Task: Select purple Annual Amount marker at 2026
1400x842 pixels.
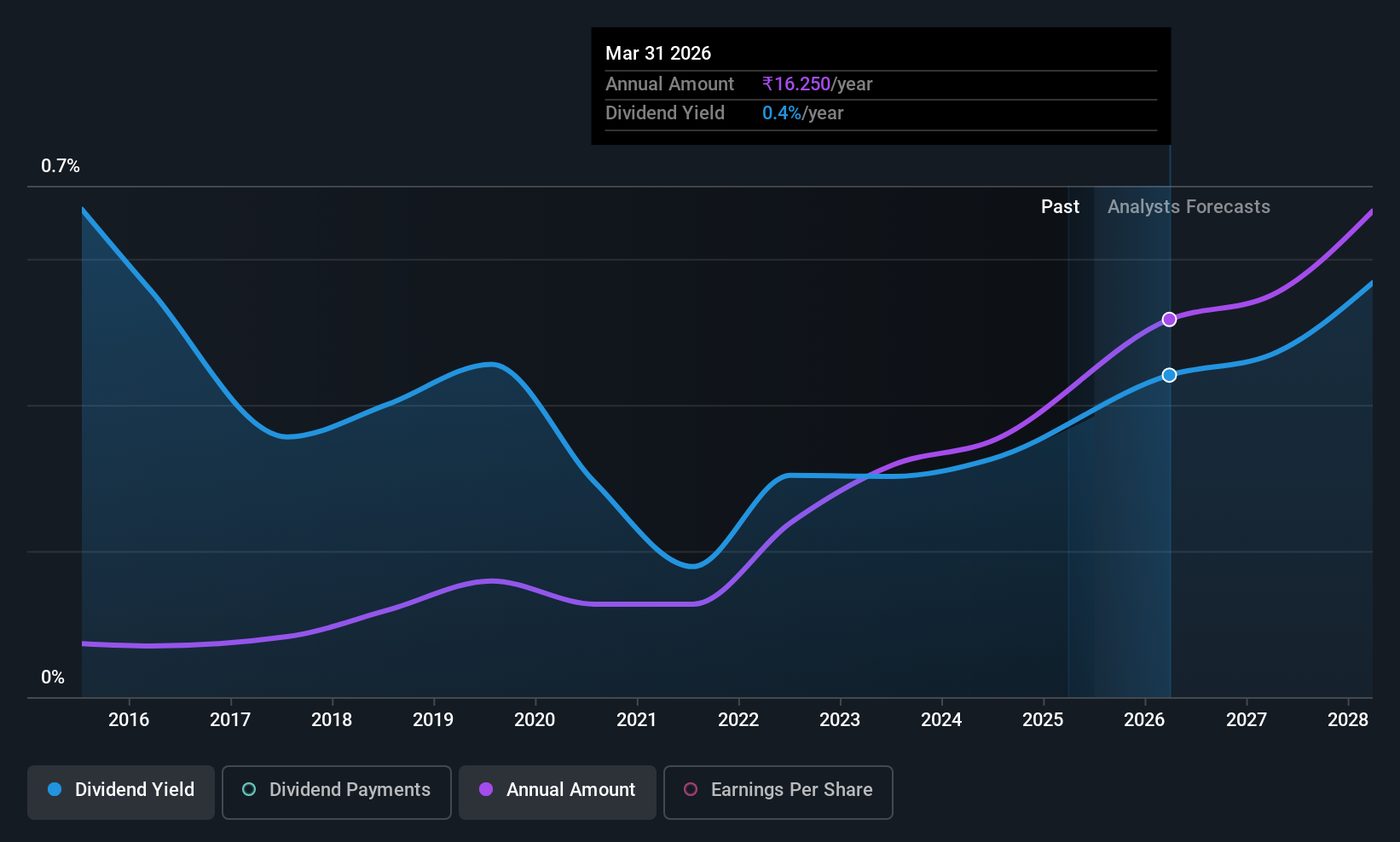Action: tap(1170, 320)
